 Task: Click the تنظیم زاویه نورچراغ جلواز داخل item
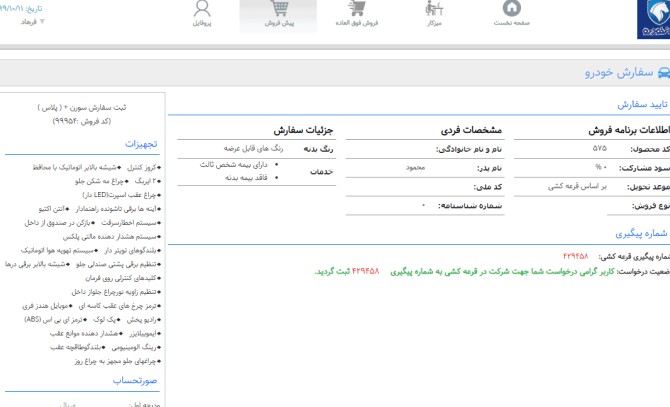tap(116, 292)
